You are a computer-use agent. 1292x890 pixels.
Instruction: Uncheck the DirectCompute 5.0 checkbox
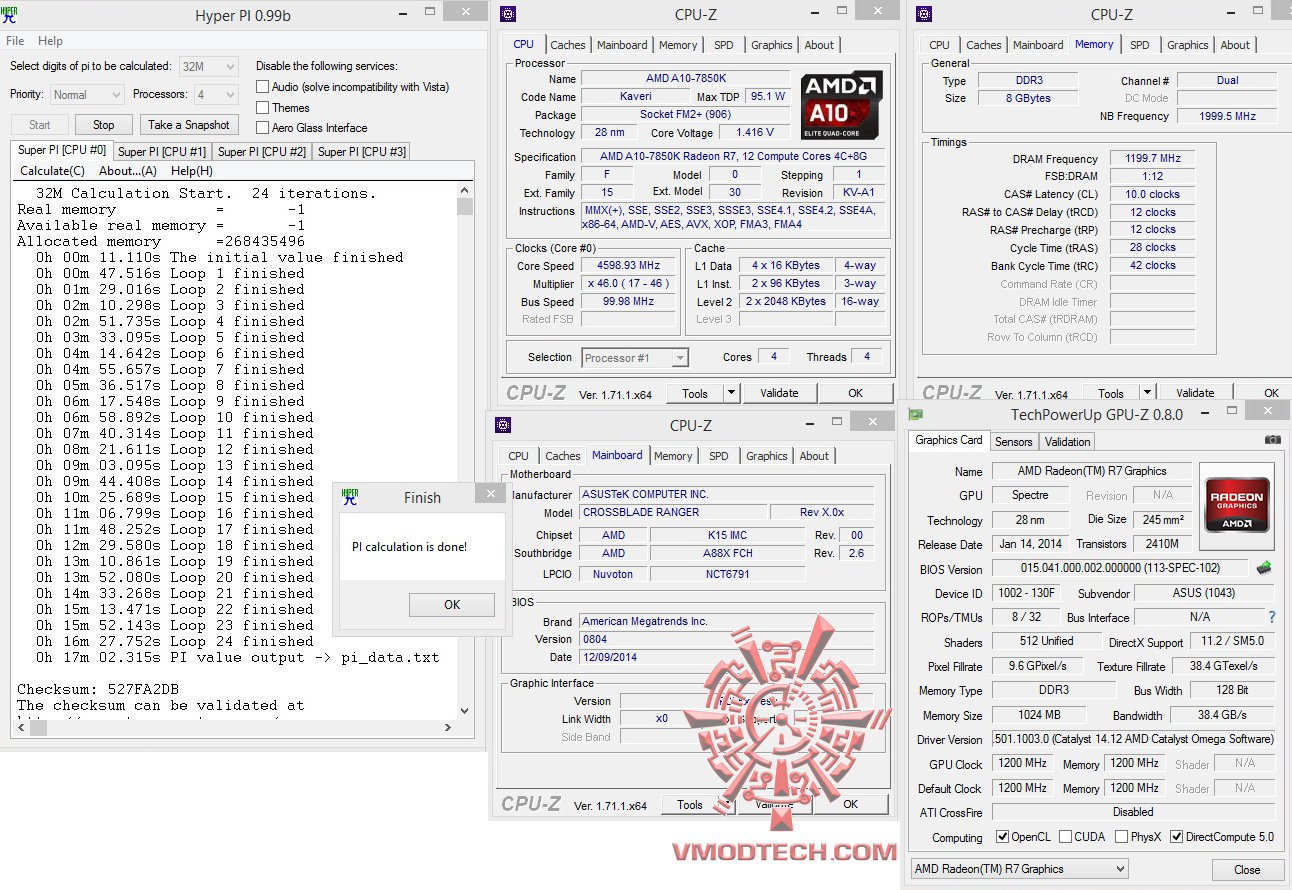pos(1177,837)
